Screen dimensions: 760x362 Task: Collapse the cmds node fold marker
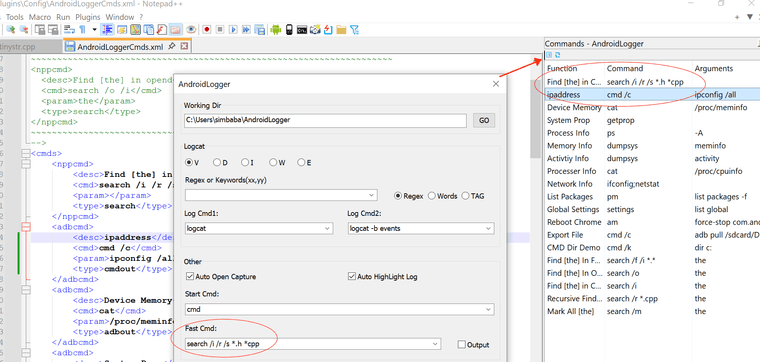(x=26, y=154)
